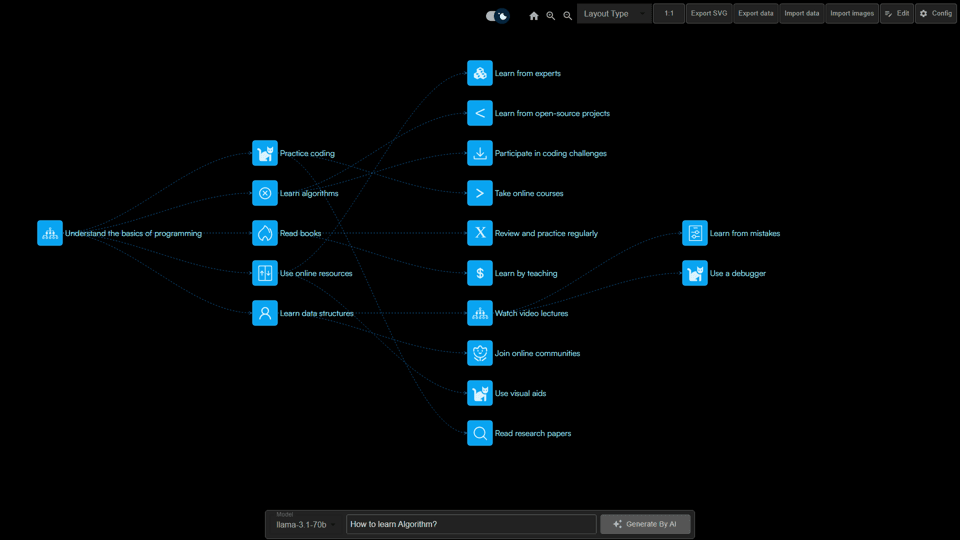This screenshot has height=540, width=960.
Task: Click the 'Practice coding' label
Action: coord(307,153)
